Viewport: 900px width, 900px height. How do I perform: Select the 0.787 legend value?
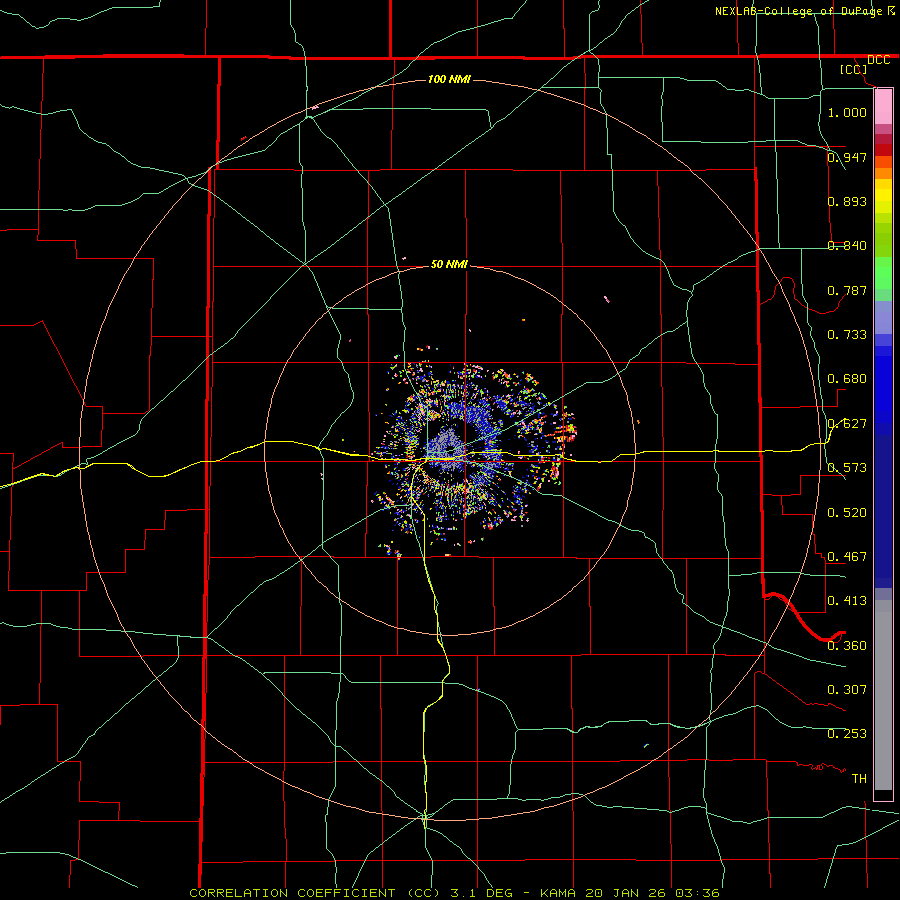click(847, 290)
